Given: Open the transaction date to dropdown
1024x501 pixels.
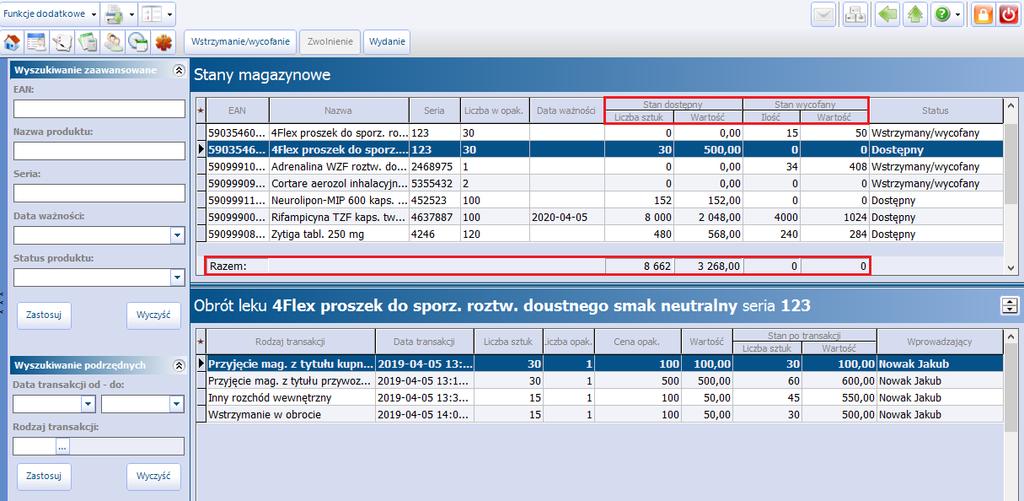Looking at the screenshot, I should click(177, 404).
